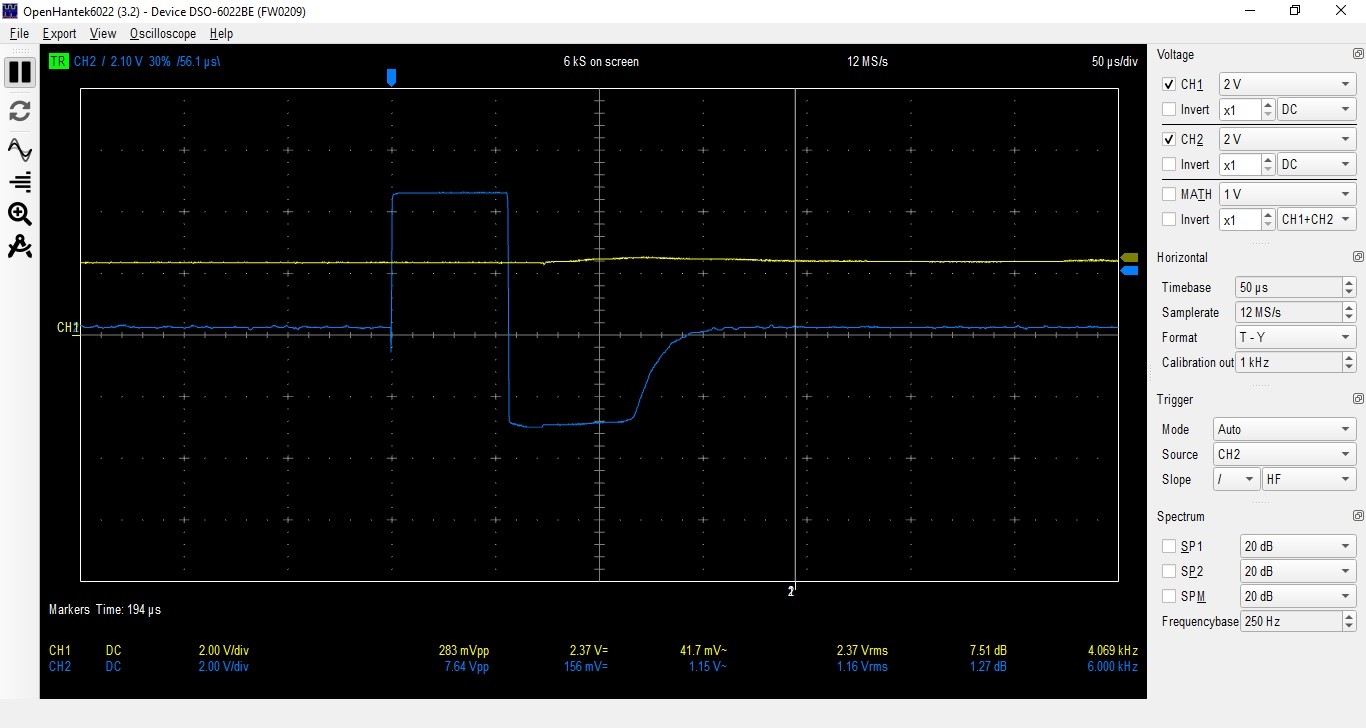Open SP2 20 dB magnitude dropdown
Image resolution: width=1366 pixels, height=728 pixels.
pos(1298,572)
